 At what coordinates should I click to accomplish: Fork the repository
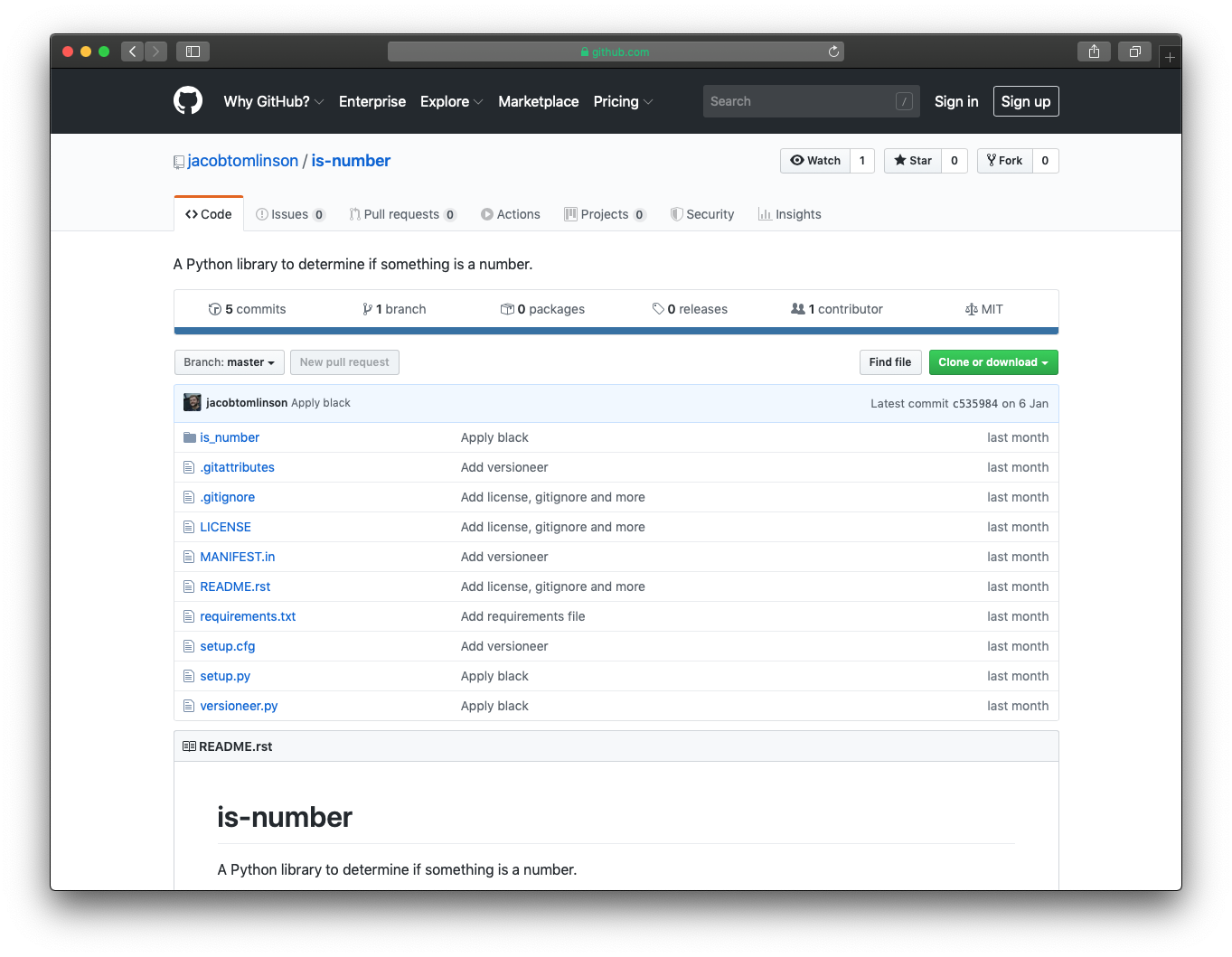coord(1004,160)
